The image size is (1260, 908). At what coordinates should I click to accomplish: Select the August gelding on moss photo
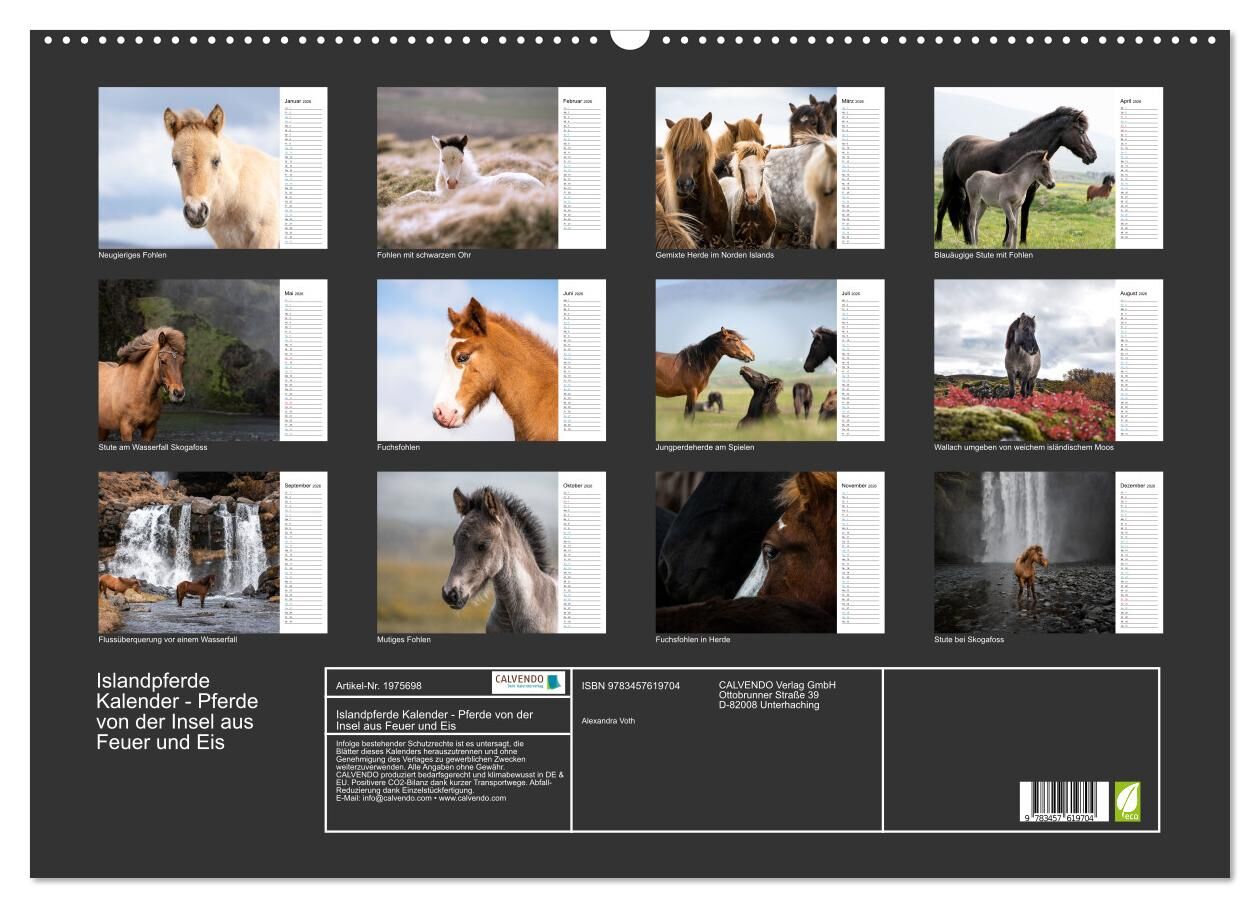point(1024,360)
